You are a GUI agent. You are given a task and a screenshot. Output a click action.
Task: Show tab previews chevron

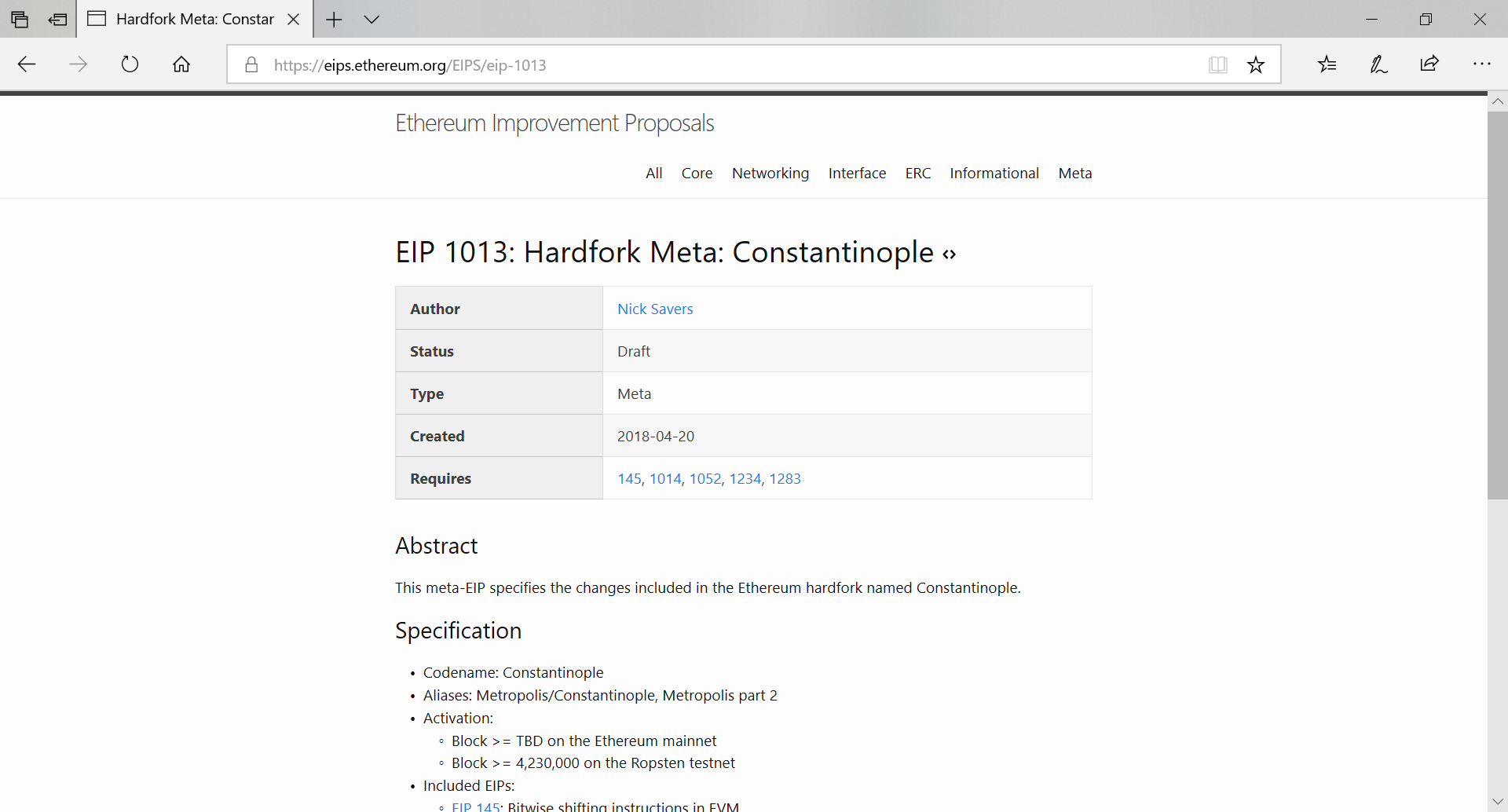pyautogui.click(x=372, y=19)
